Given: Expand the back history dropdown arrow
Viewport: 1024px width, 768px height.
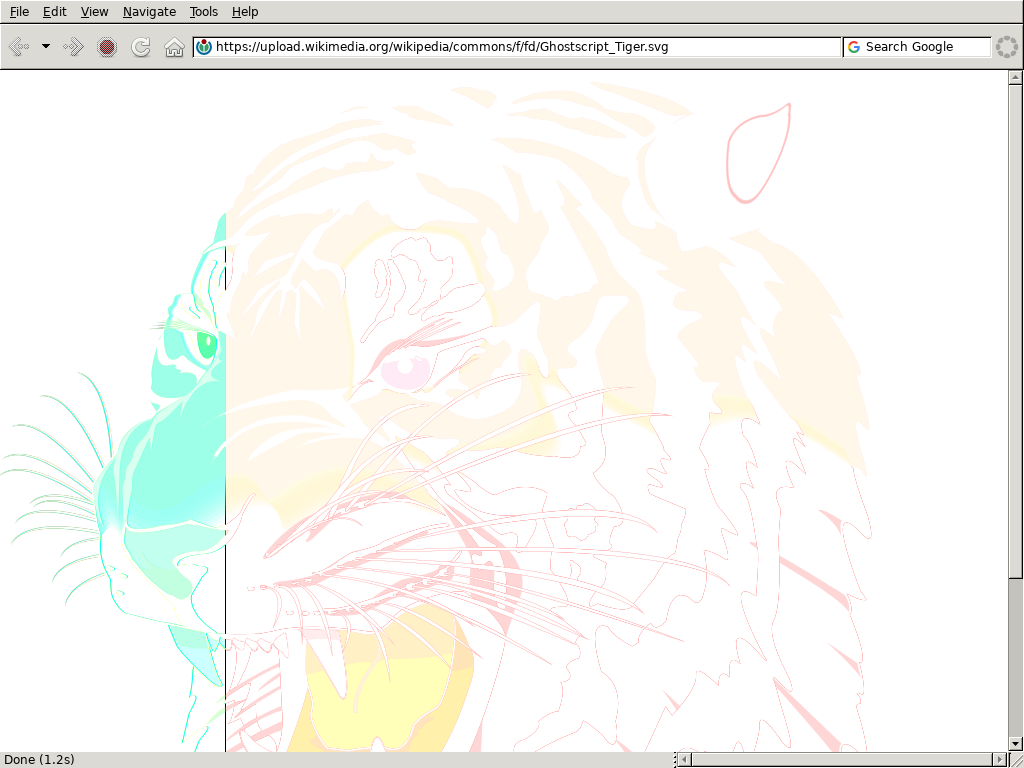Looking at the screenshot, I should coord(46,47).
